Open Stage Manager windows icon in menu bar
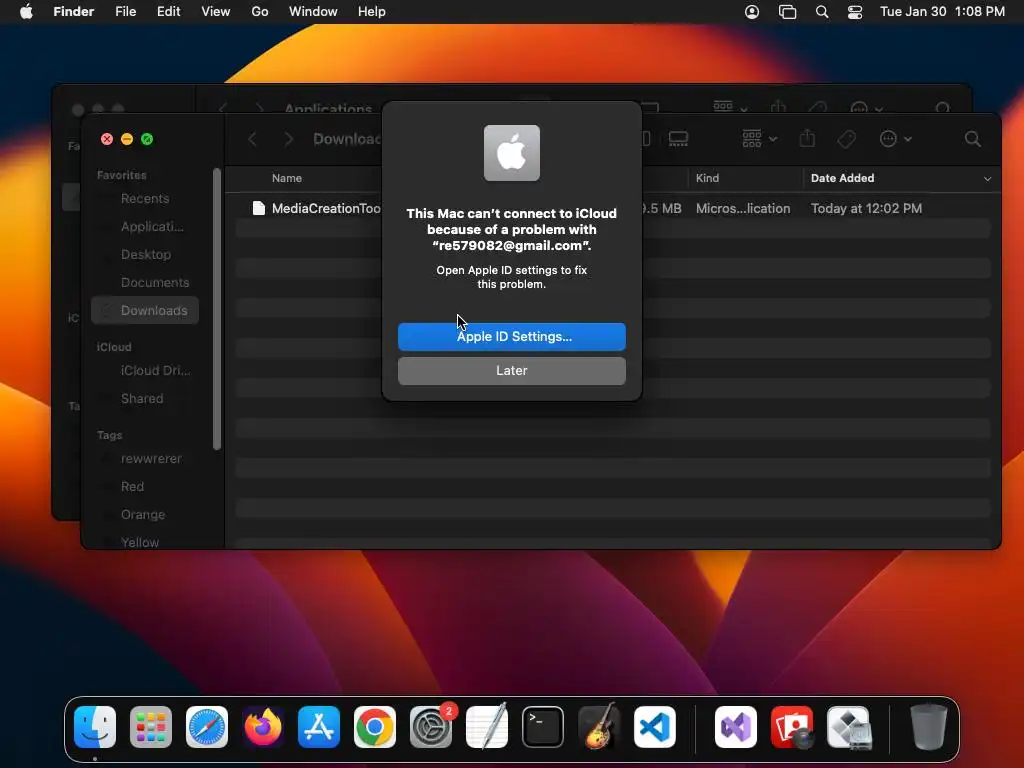Viewport: 1024px width, 768px height. (x=788, y=12)
